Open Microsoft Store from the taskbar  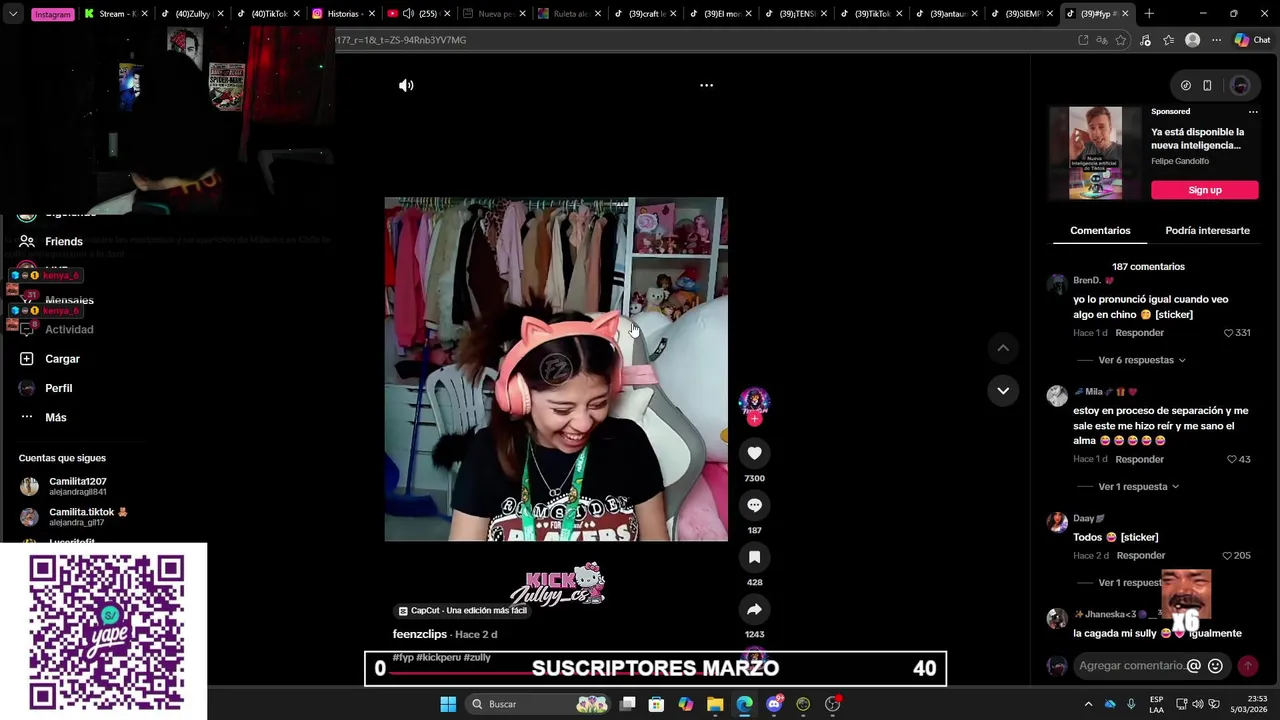click(656, 704)
